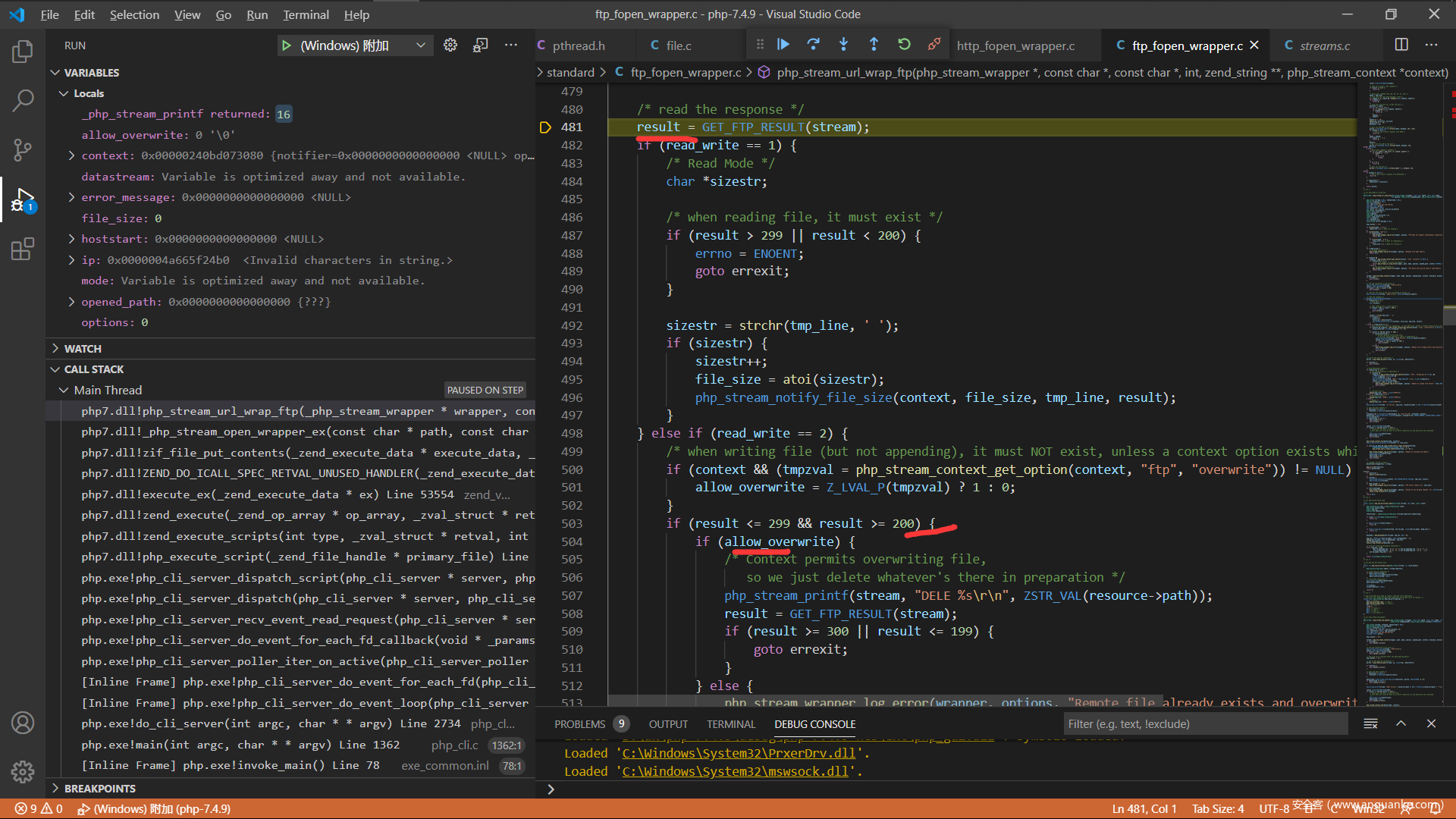This screenshot has height=819, width=1456.
Task: Click the debug console filter field
Action: coord(1204,724)
